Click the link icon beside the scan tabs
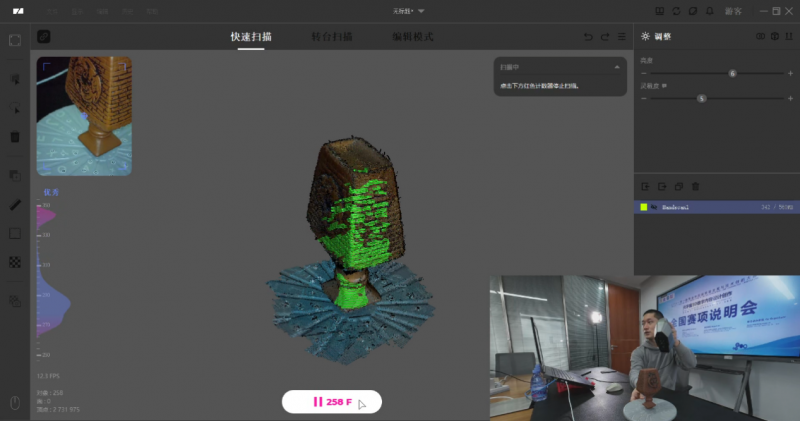Image resolution: width=800 pixels, height=421 pixels. click(44, 37)
